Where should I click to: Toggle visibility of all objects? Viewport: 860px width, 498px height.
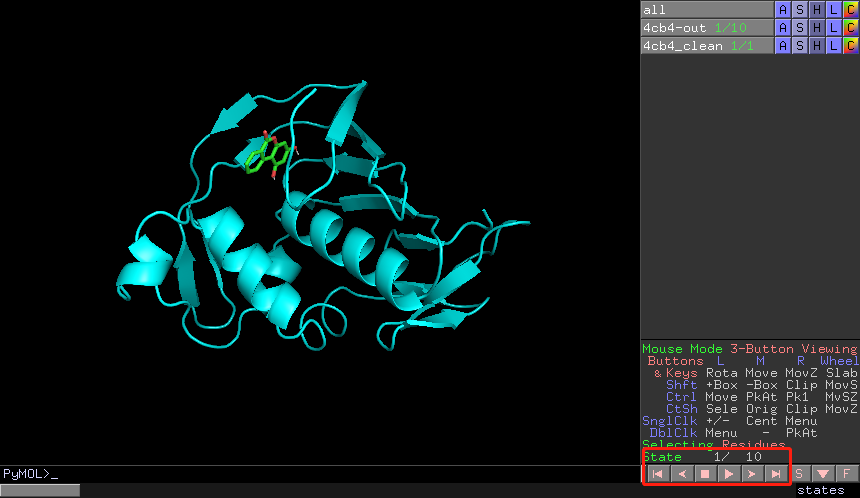706,9
